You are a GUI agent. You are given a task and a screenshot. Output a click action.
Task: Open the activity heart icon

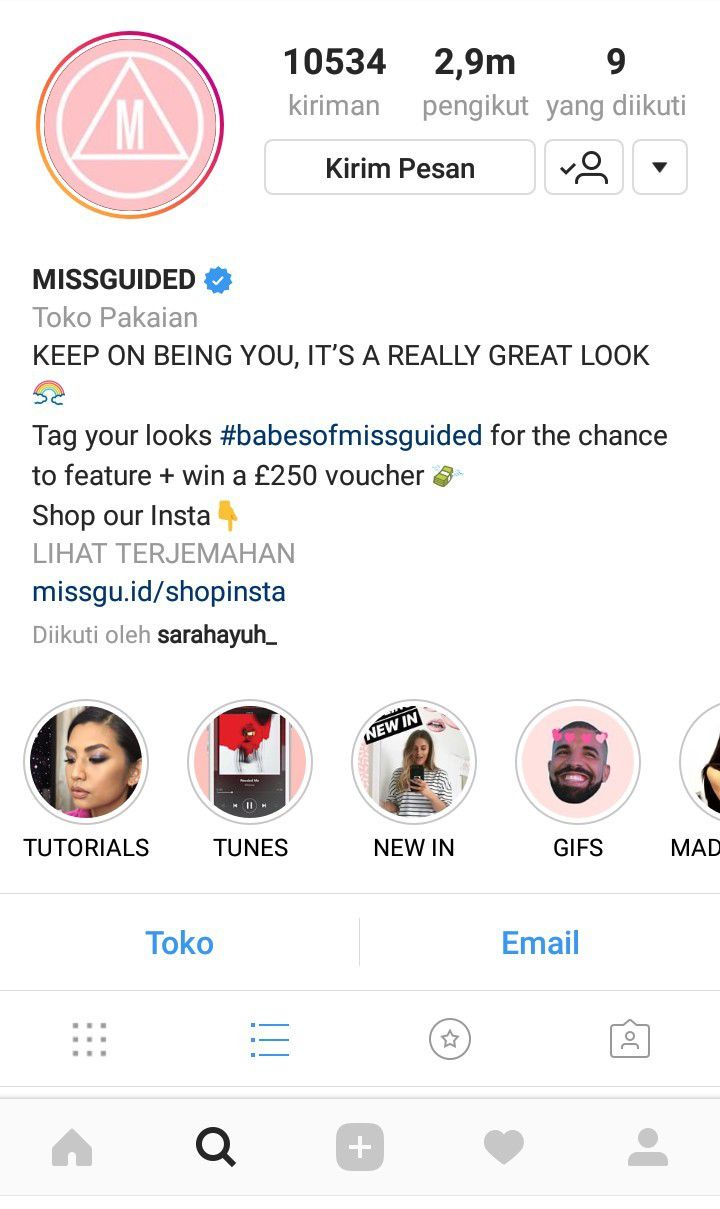[504, 1147]
